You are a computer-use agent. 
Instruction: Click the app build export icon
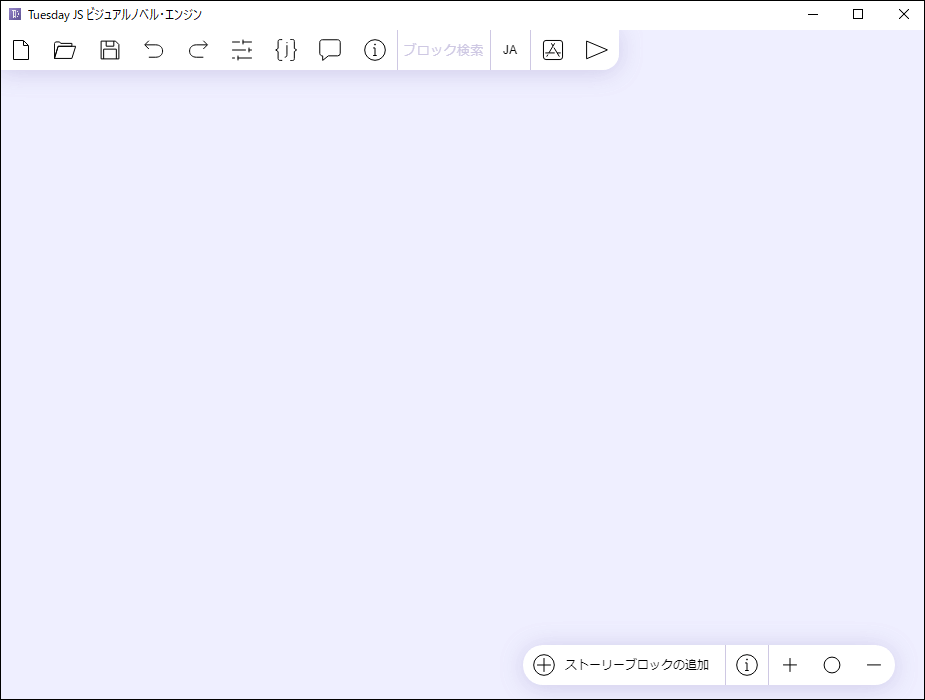[x=553, y=50]
